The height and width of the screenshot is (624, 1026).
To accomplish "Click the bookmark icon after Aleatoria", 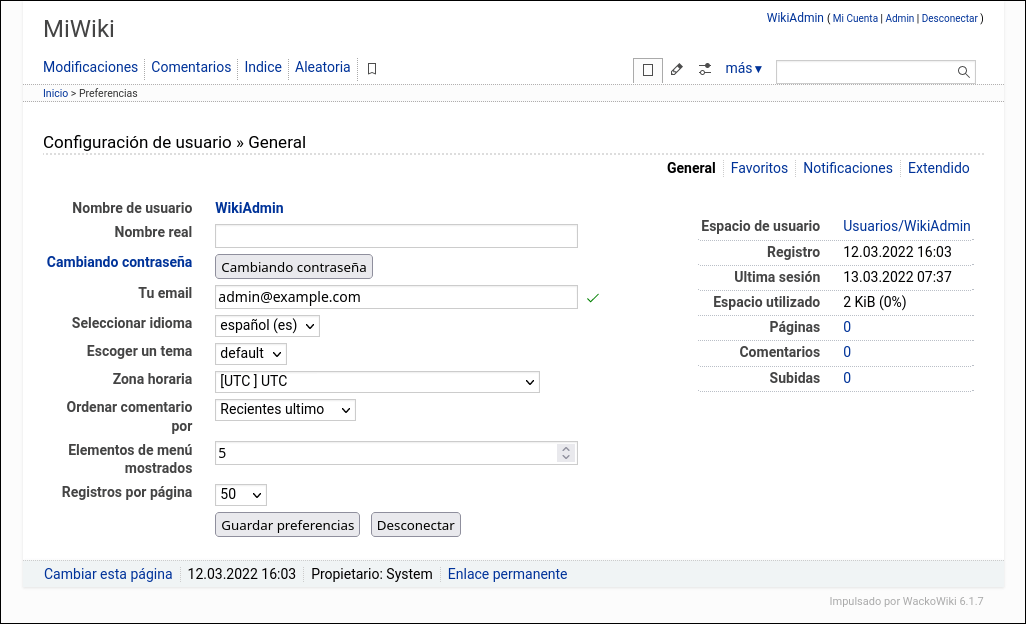I will 372,69.
